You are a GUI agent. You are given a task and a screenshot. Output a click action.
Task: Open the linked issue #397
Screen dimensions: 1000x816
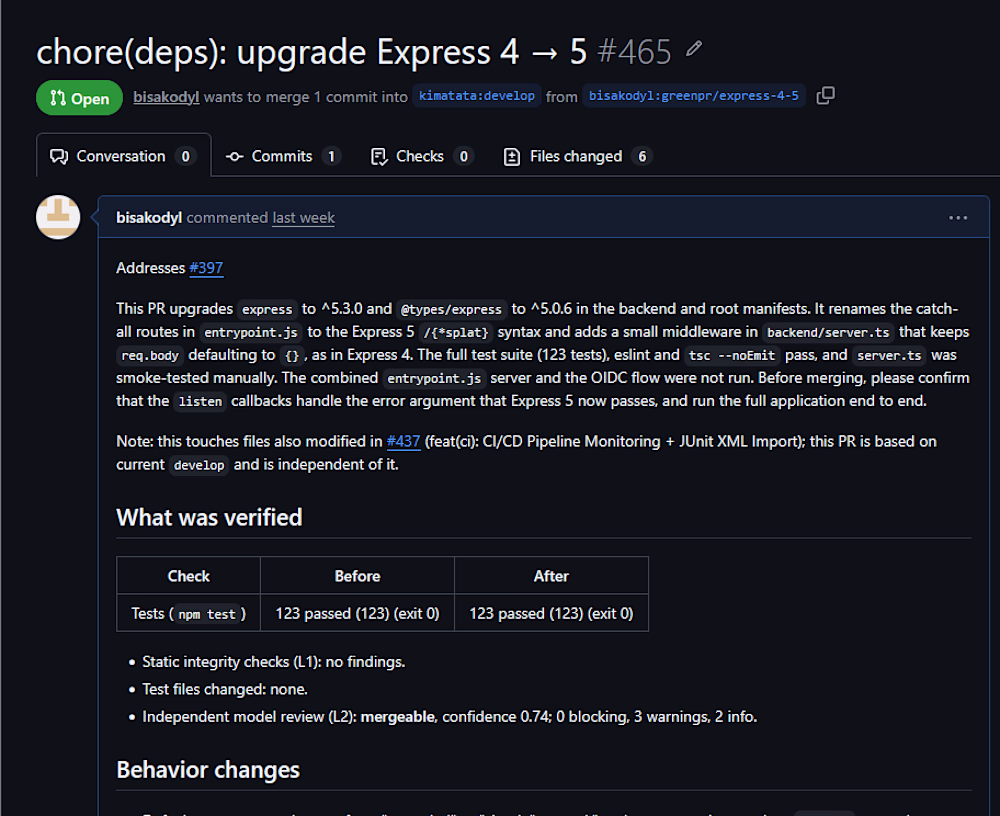pos(206,268)
